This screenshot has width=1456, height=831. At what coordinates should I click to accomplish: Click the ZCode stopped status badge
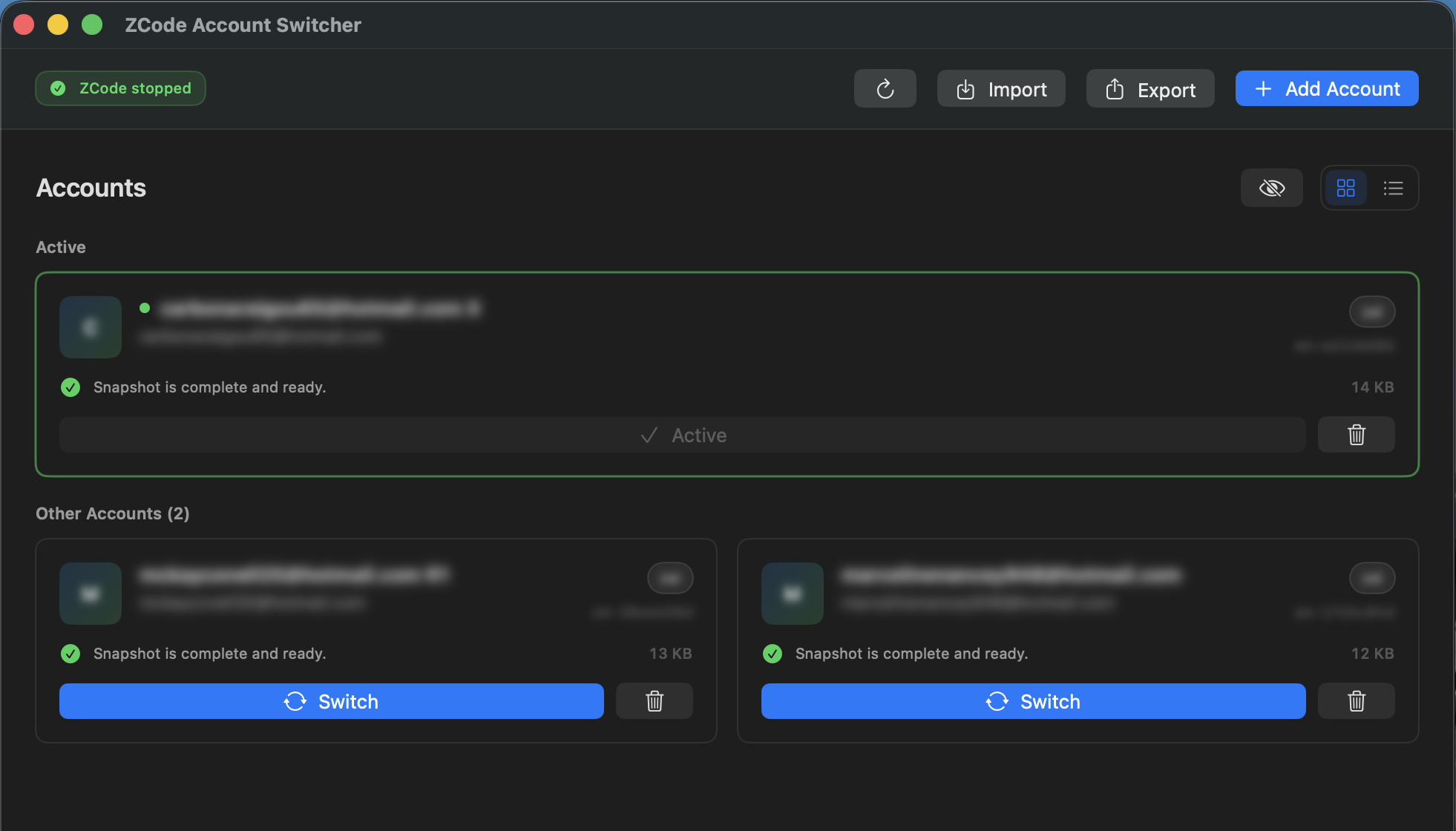pyautogui.click(x=120, y=88)
